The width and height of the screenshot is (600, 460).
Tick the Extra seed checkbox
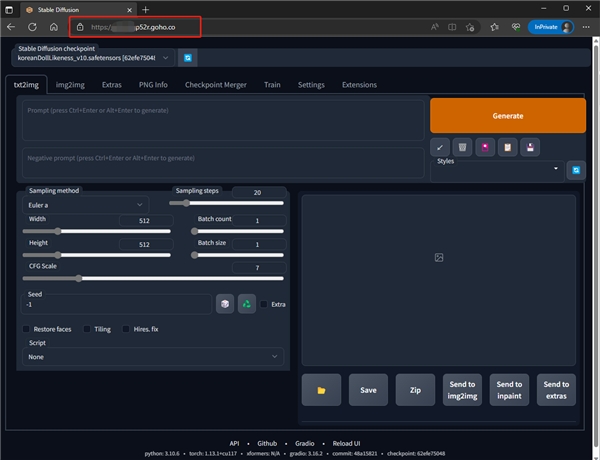[264, 304]
